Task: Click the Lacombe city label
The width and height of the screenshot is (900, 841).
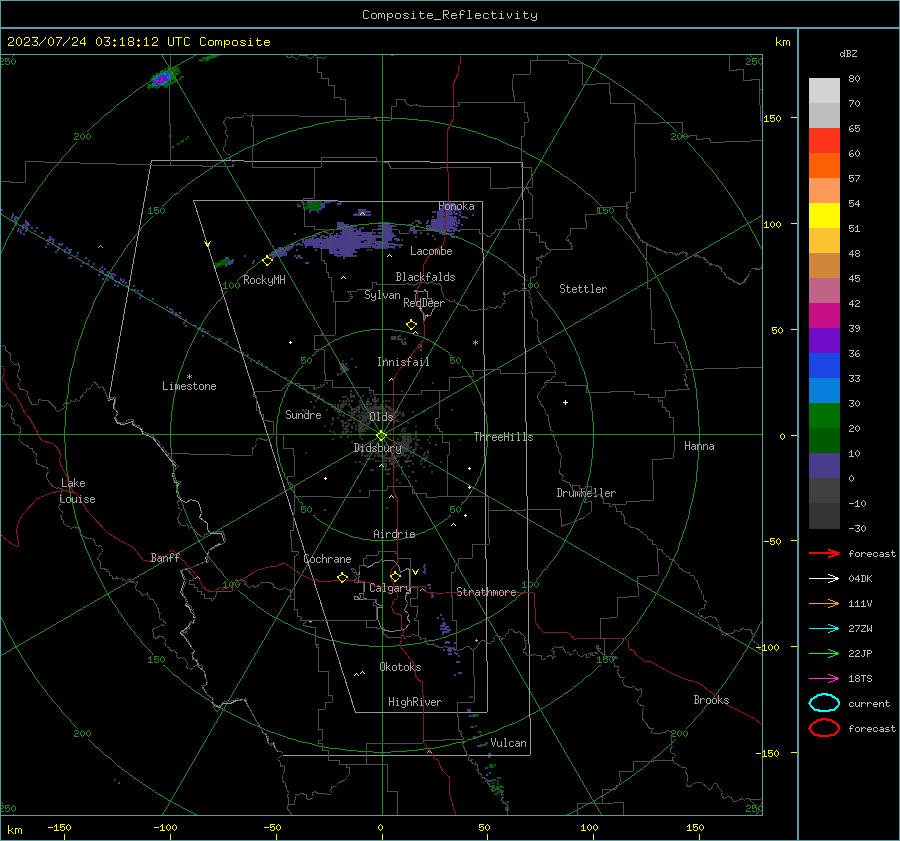Action: [x=431, y=251]
